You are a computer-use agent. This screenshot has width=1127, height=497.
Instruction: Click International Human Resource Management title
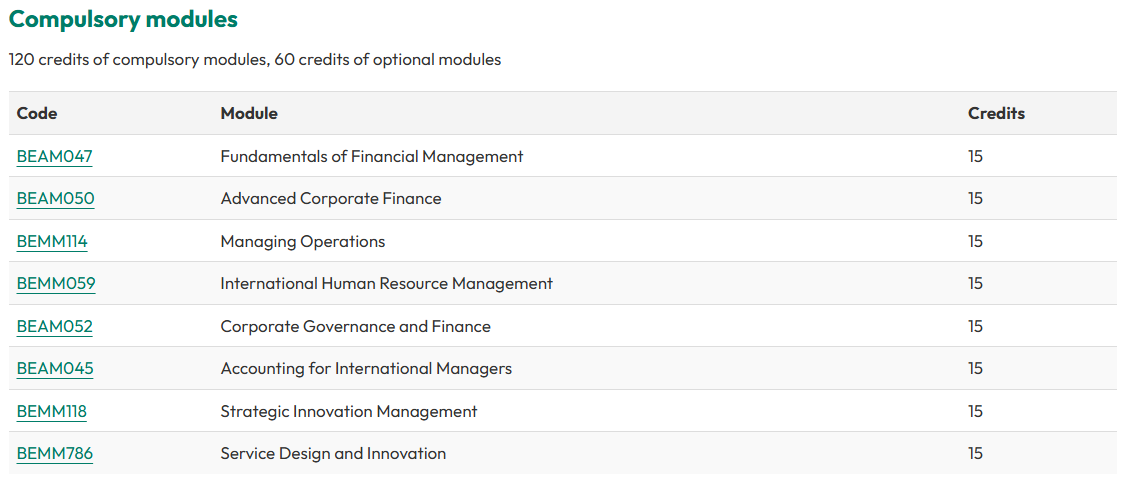(x=386, y=283)
